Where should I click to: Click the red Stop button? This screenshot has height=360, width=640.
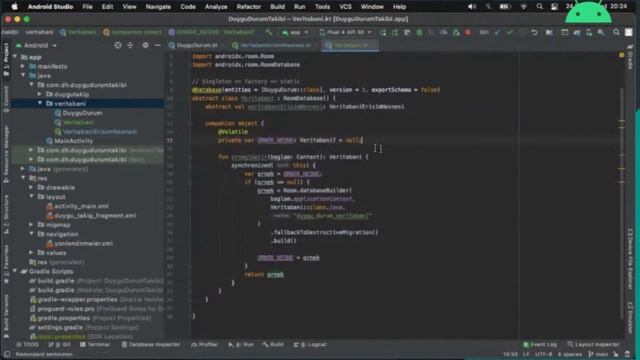click(x=468, y=32)
